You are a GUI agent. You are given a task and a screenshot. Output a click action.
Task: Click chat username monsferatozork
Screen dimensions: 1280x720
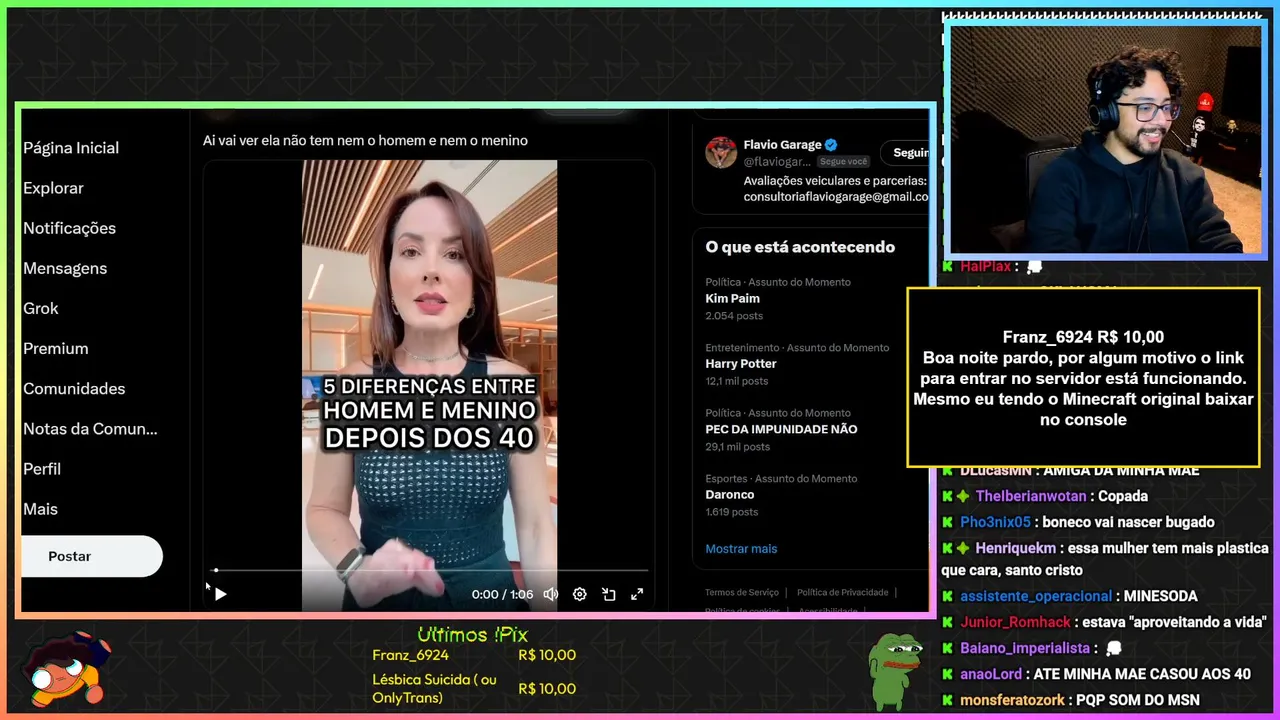click(1012, 700)
